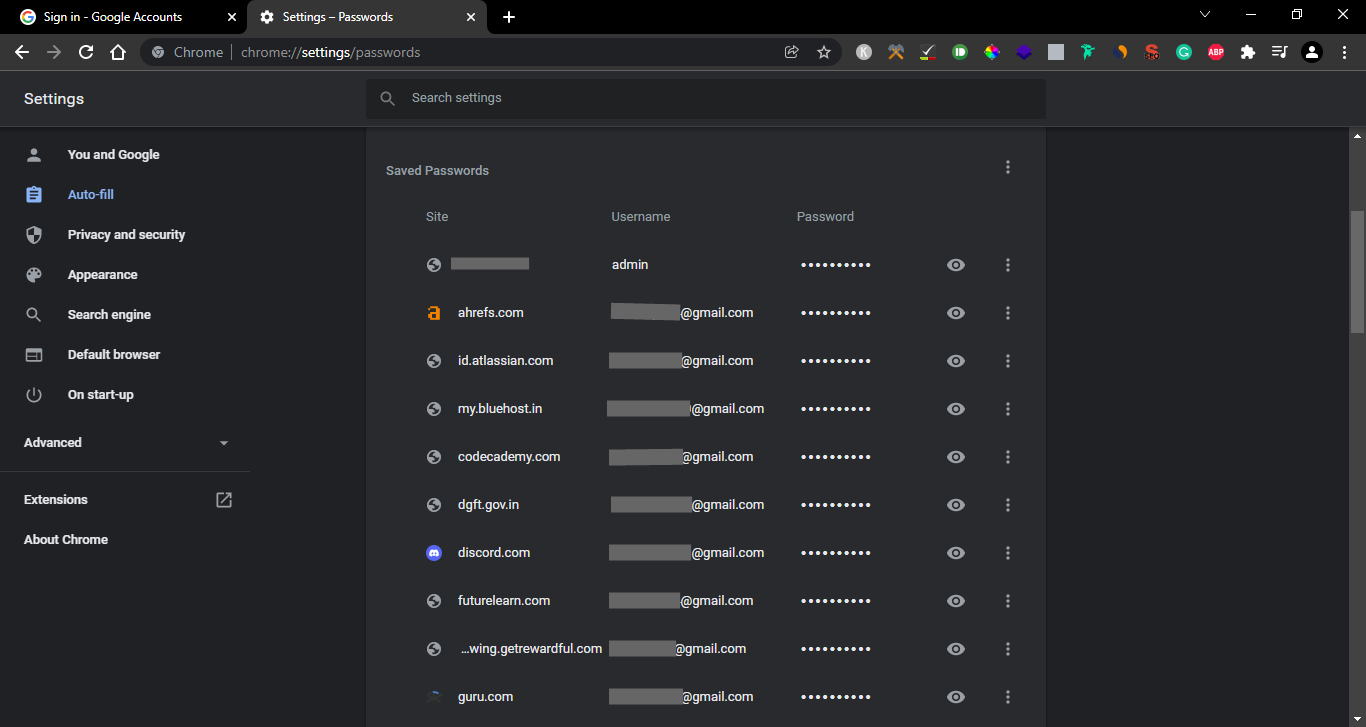Go to Privacy and security settings
The image size is (1366, 727).
pos(126,235)
